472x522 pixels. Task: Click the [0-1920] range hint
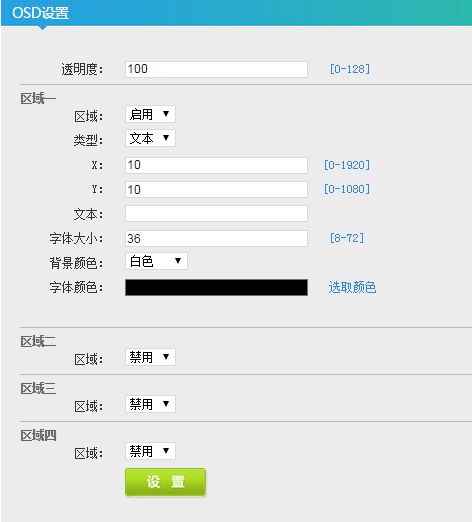click(347, 165)
